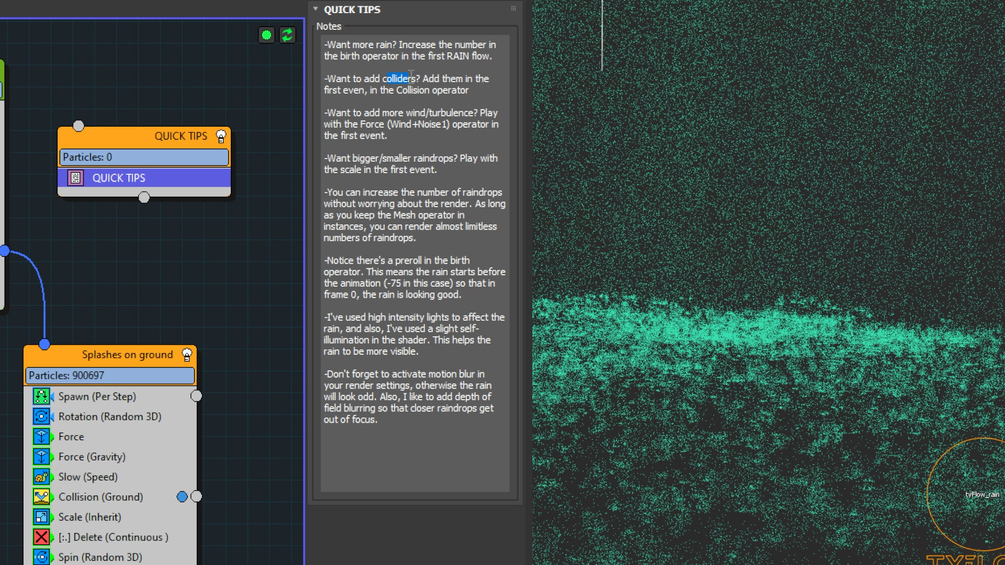Click the green refresh simulation icon
1005x565 pixels.
pos(287,35)
